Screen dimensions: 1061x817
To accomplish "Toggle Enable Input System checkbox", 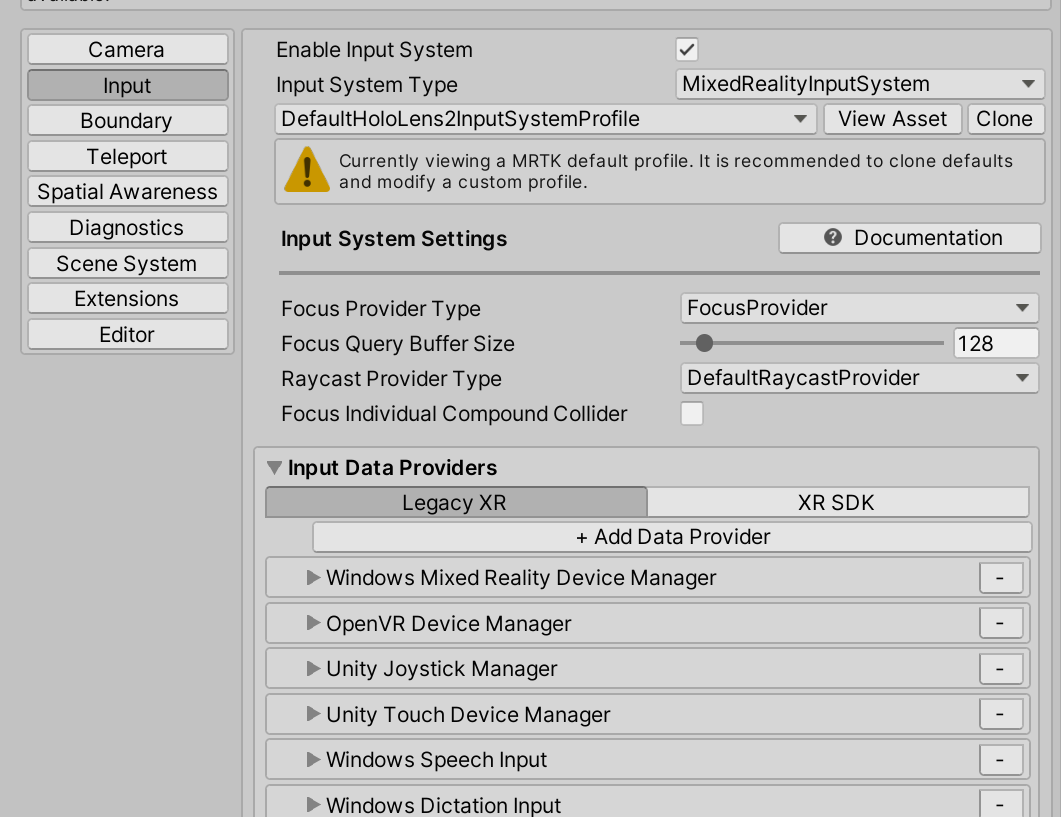I will [x=687, y=49].
